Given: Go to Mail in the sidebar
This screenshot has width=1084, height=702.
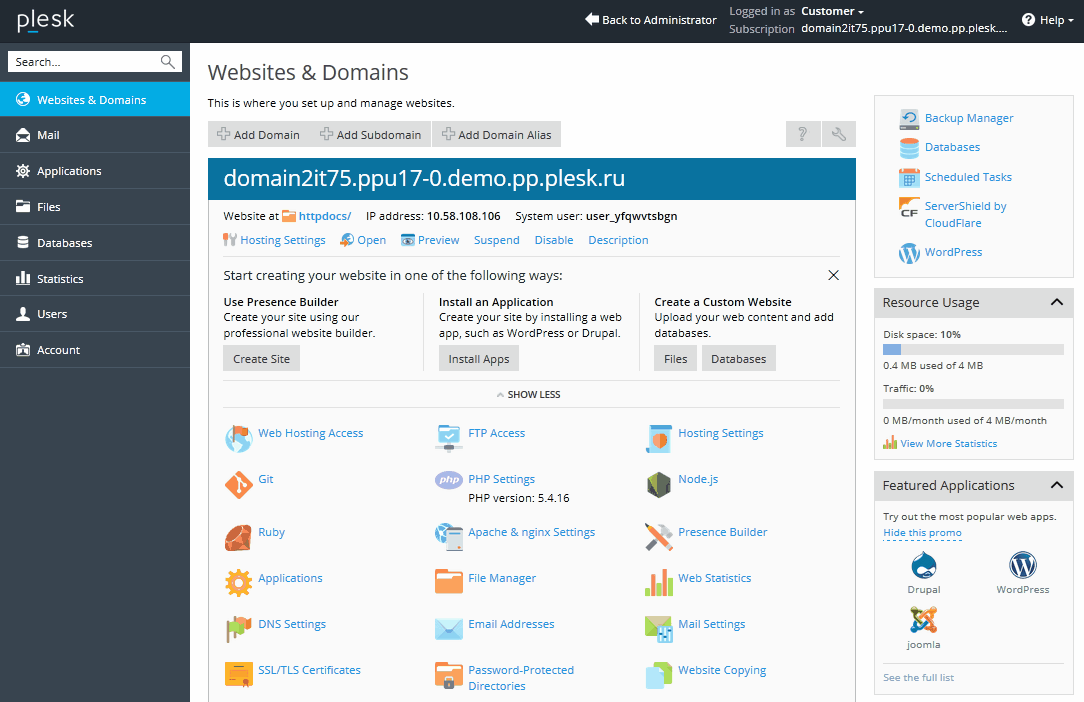Looking at the screenshot, I should tap(48, 135).
